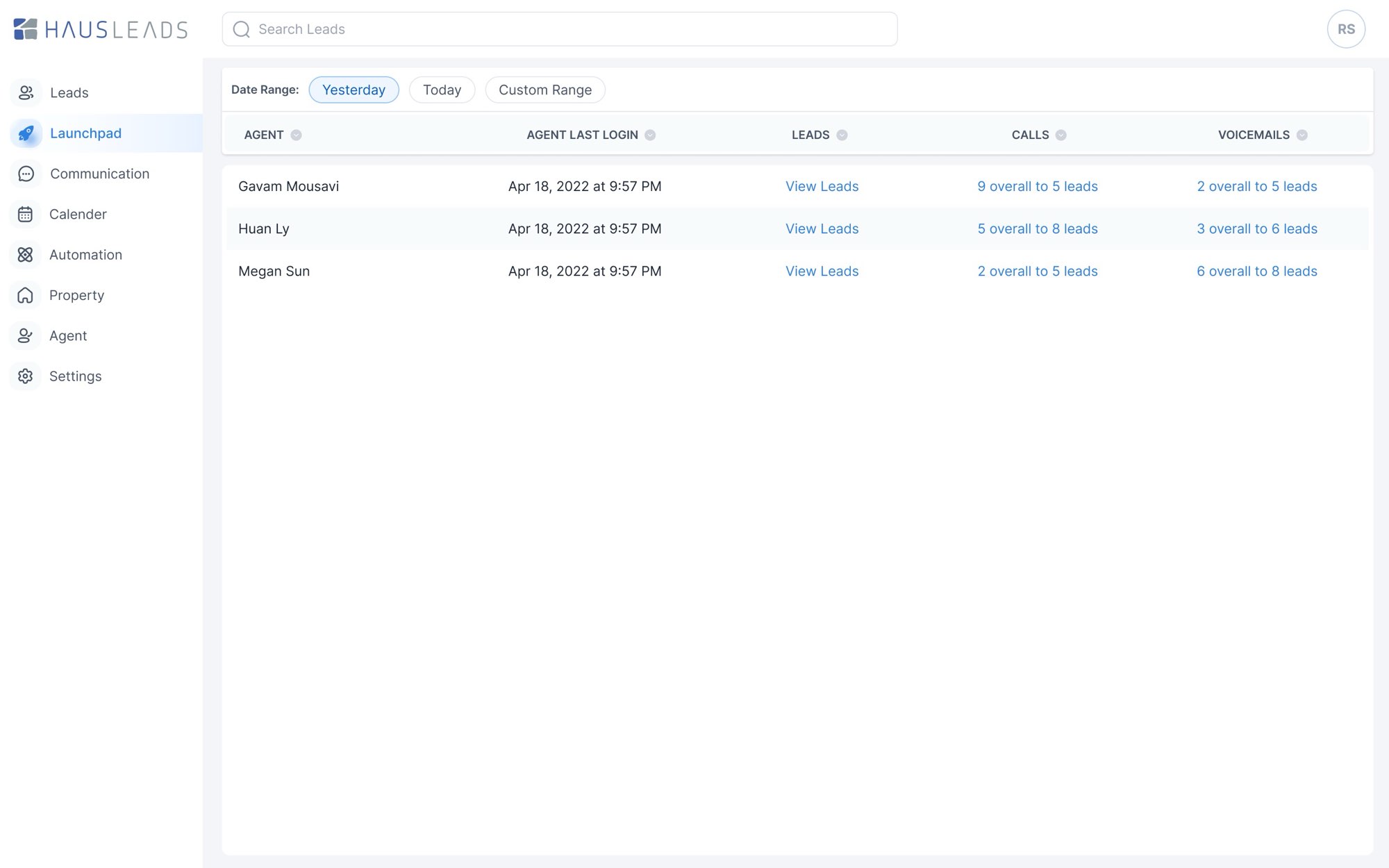The width and height of the screenshot is (1389, 868).
Task: Click the search magnifier icon
Action: pyautogui.click(x=241, y=29)
